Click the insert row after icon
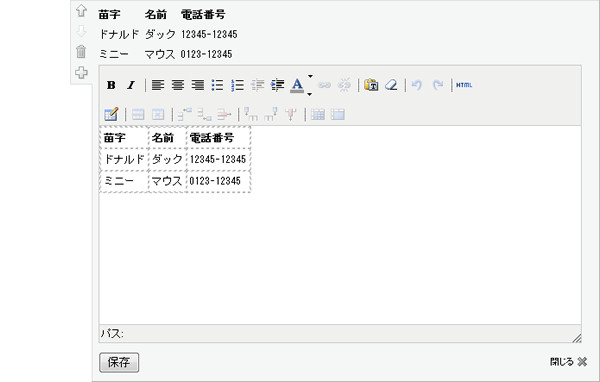This screenshot has height=382, width=600. pyautogui.click(x=205, y=114)
